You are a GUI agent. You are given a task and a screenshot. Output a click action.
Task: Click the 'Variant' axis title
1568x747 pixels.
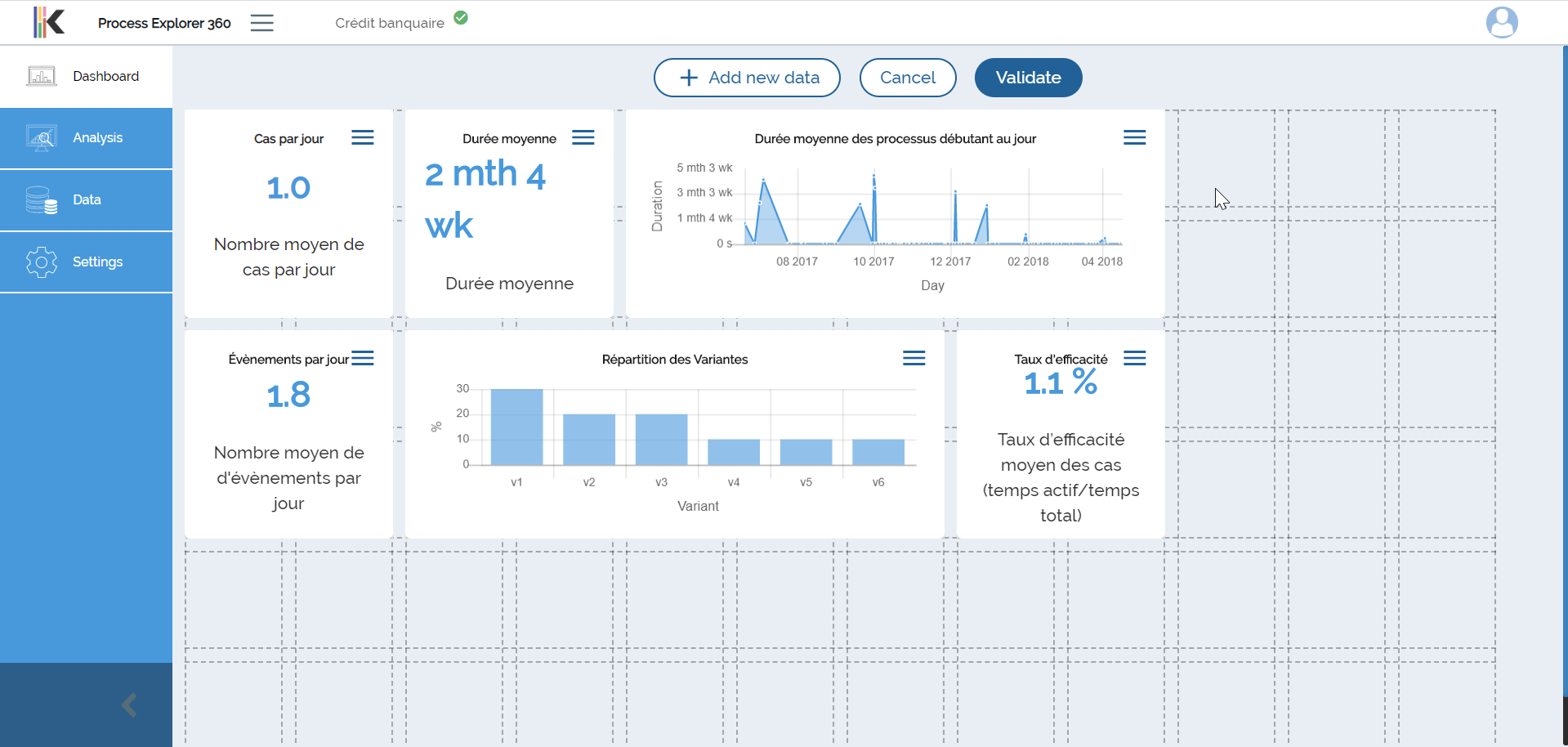click(x=698, y=506)
